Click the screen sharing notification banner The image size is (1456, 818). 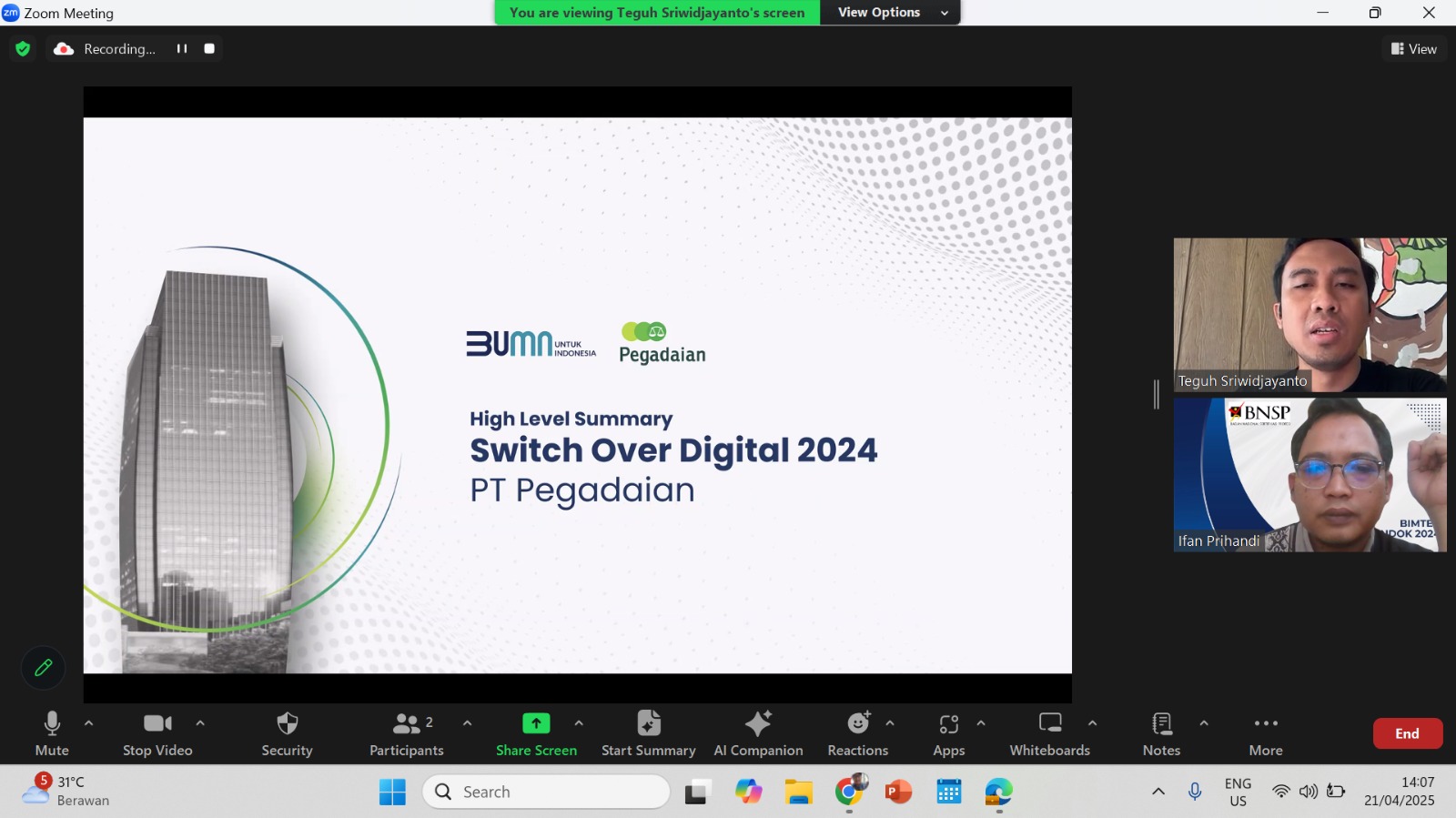pyautogui.click(x=657, y=13)
